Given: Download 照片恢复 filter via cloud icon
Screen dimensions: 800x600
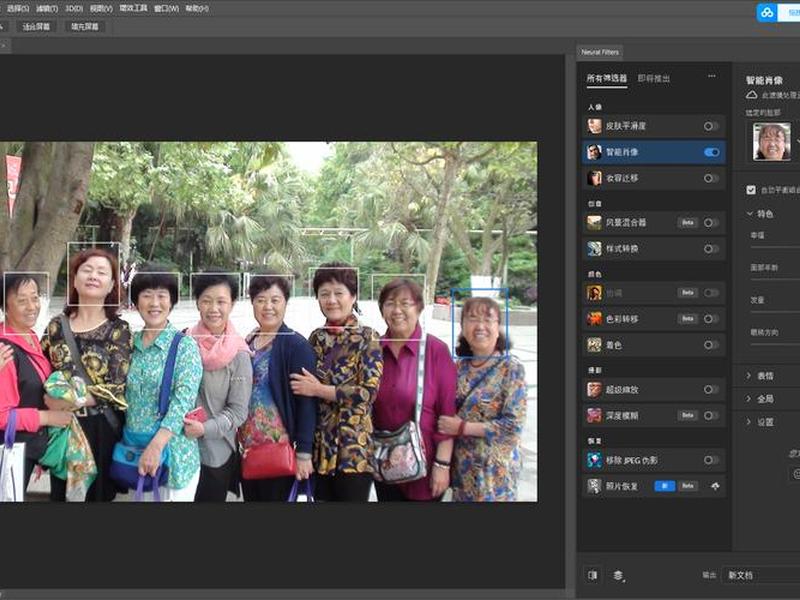Looking at the screenshot, I should click(715, 486).
